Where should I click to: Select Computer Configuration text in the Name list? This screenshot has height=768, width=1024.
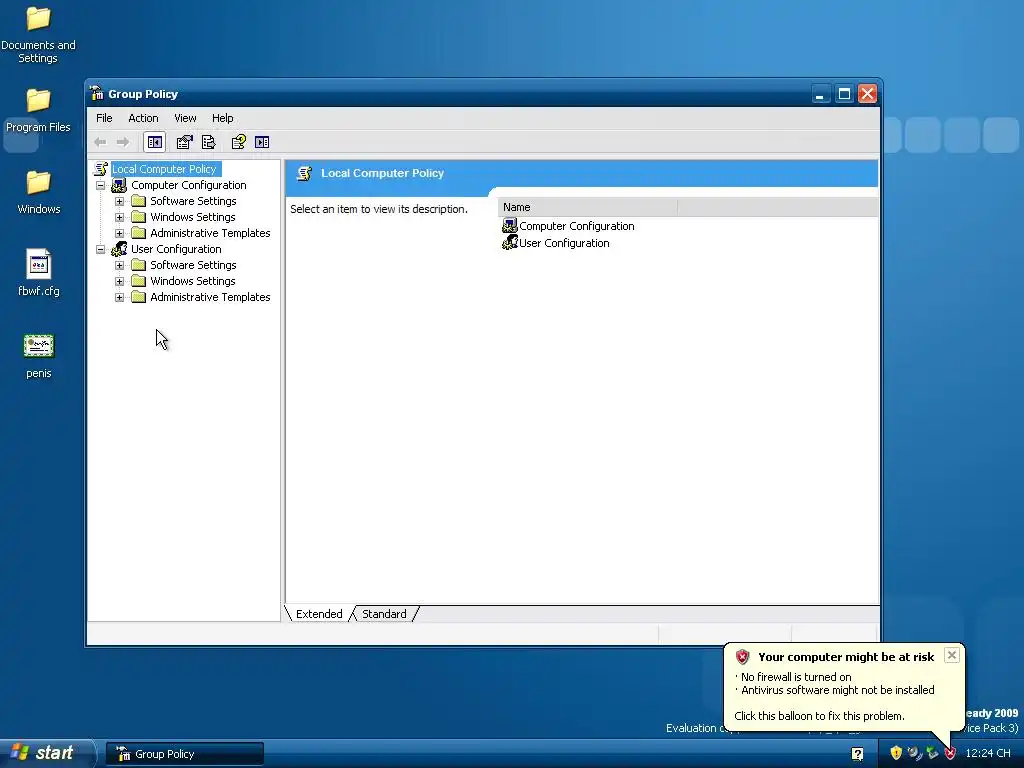coord(577,226)
